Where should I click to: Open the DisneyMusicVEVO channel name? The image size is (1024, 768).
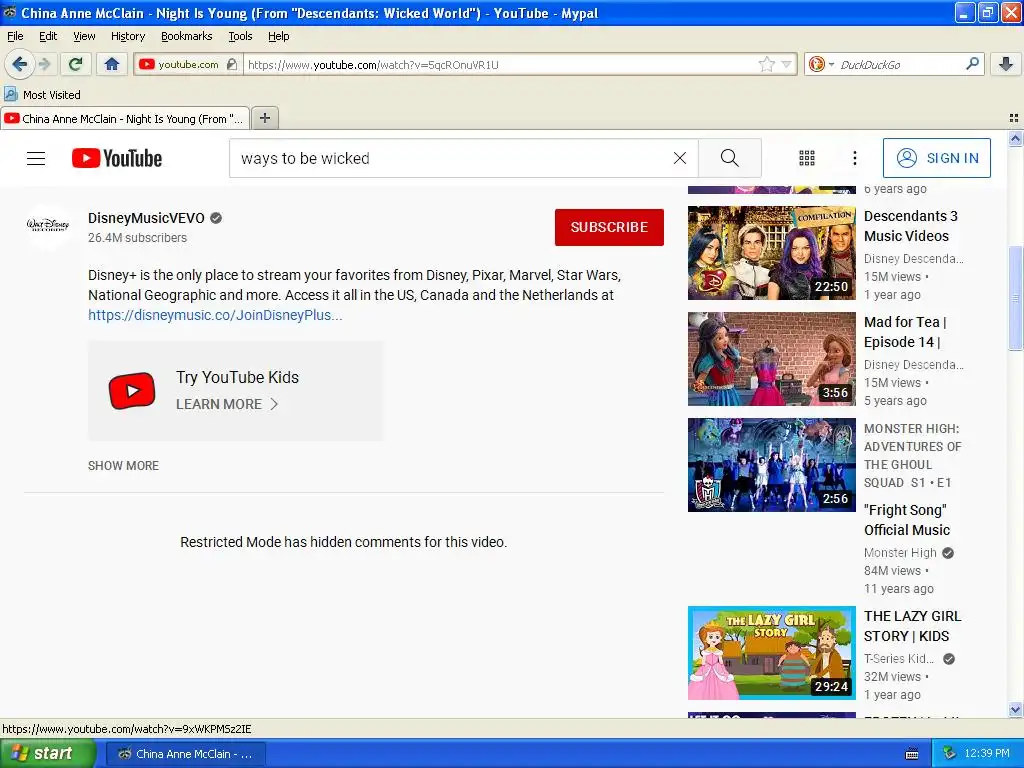click(x=146, y=218)
